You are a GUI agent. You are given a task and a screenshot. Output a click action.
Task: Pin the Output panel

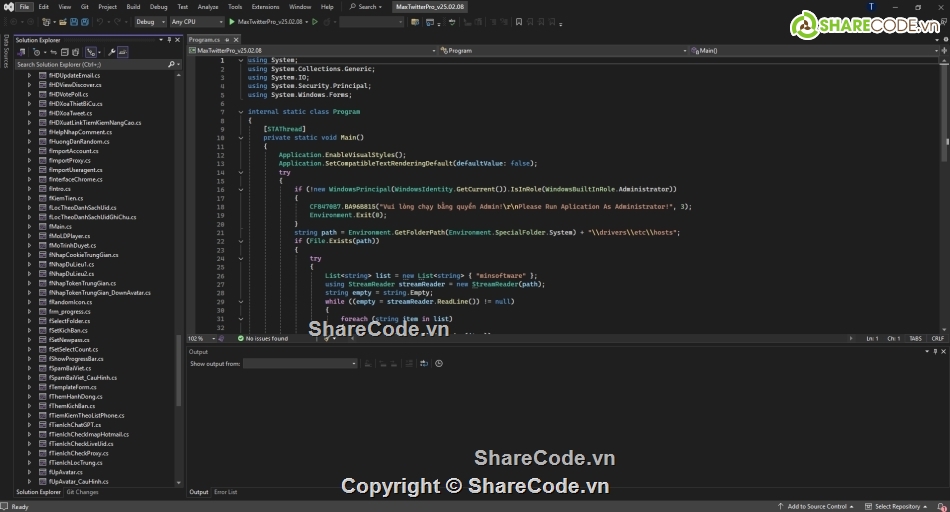pyautogui.click(x=935, y=351)
